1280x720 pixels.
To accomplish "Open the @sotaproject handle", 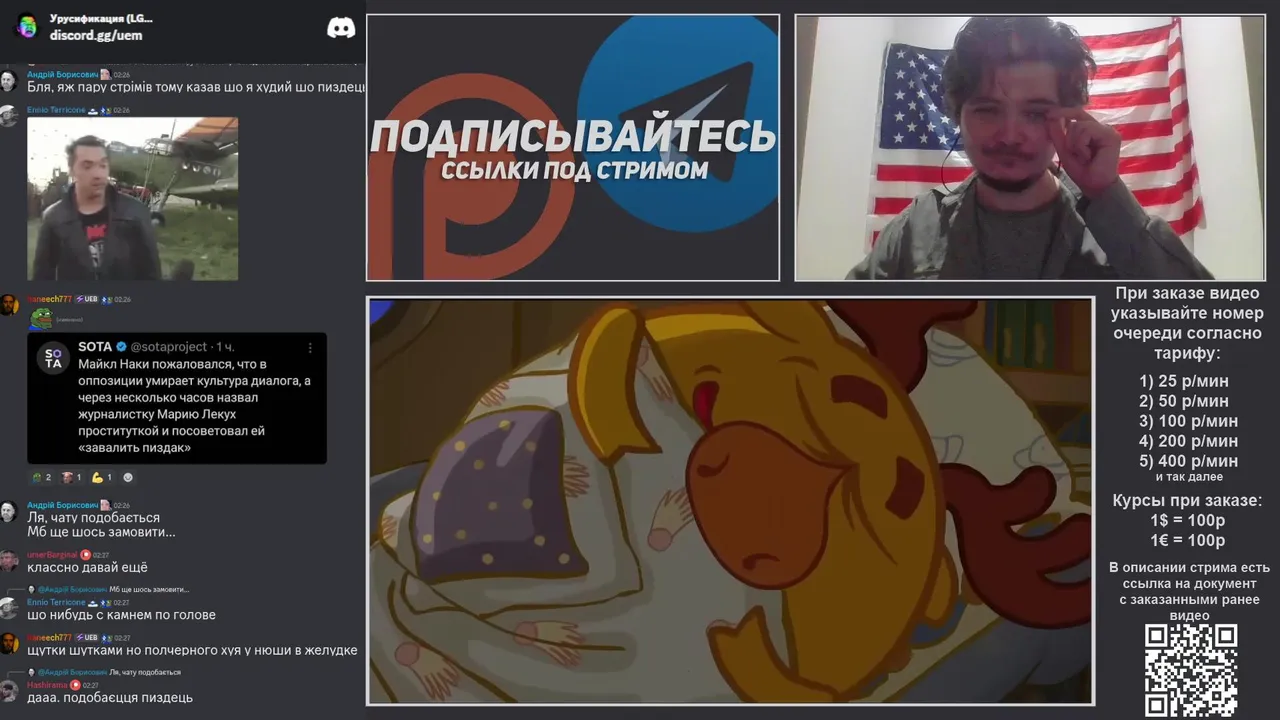I will click(x=168, y=347).
